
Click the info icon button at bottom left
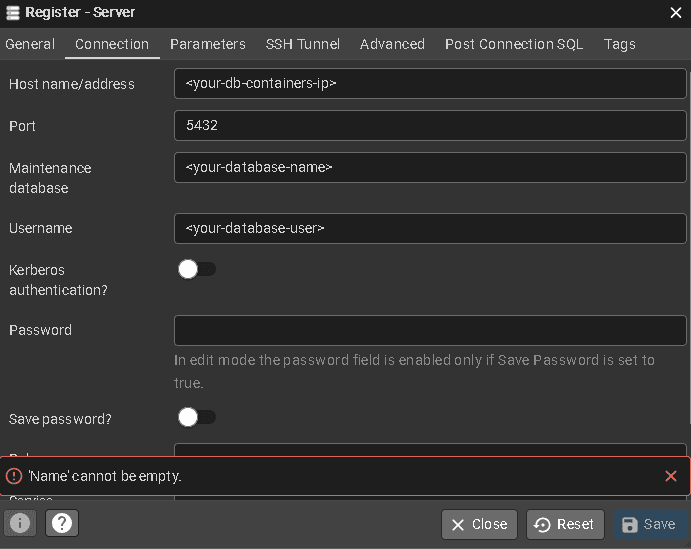pyautogui.click(x=21, y=523)
